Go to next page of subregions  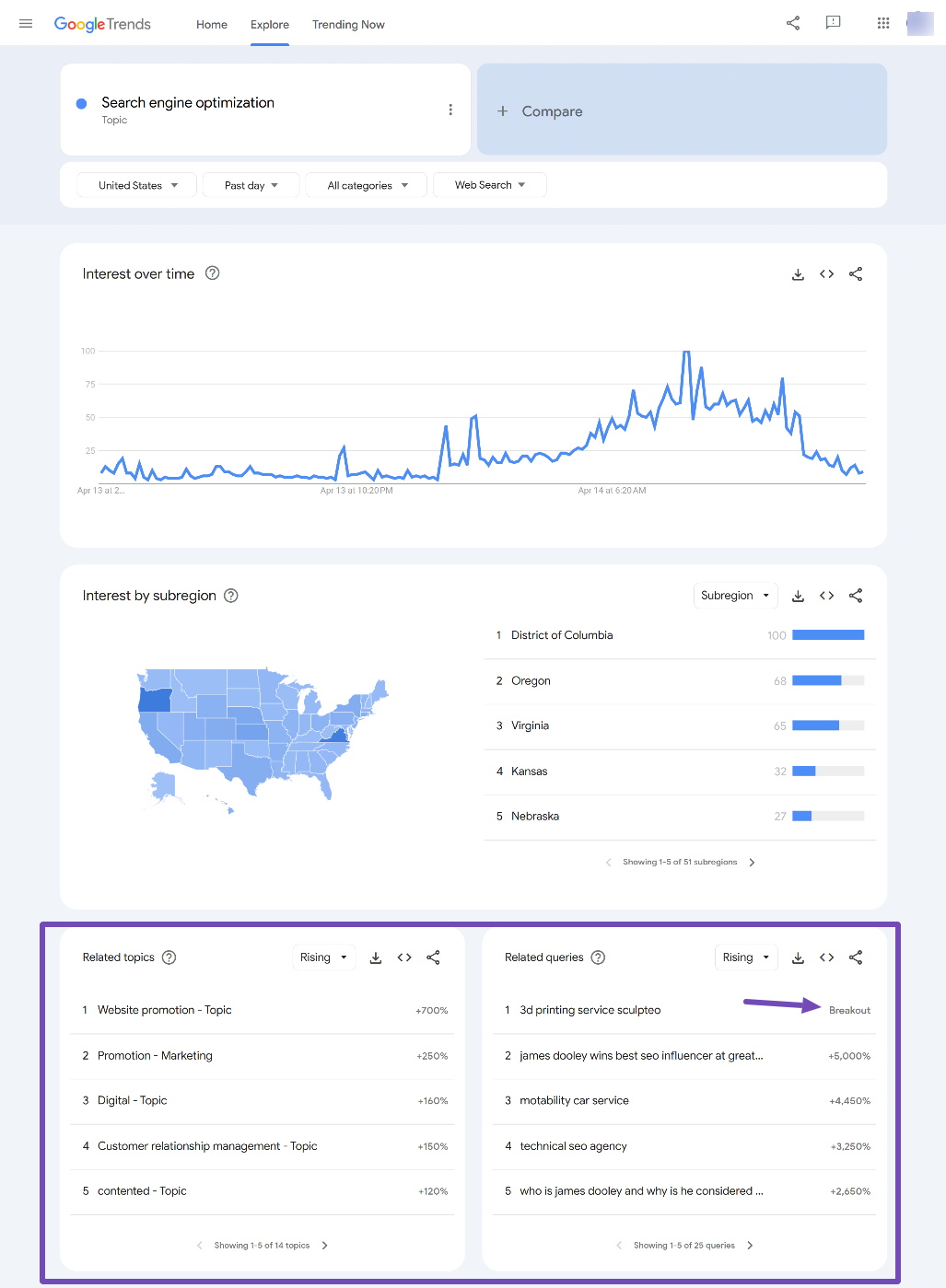coord(752,863)
